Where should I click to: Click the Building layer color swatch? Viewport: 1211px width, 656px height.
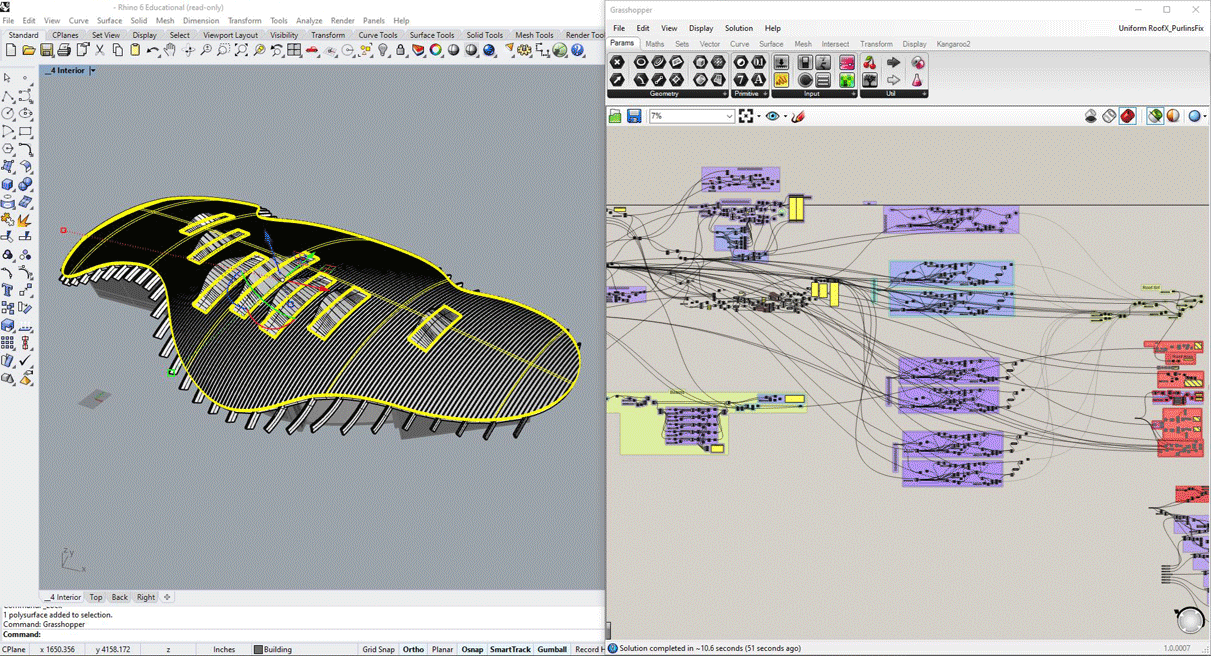[x=258, y=649]
